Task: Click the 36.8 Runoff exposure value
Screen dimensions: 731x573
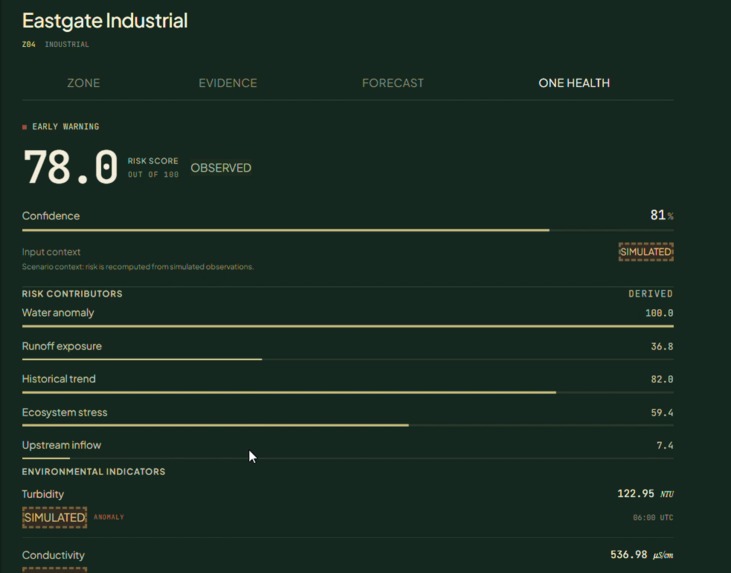Action: pyautogui.click(x=662, y=346)
